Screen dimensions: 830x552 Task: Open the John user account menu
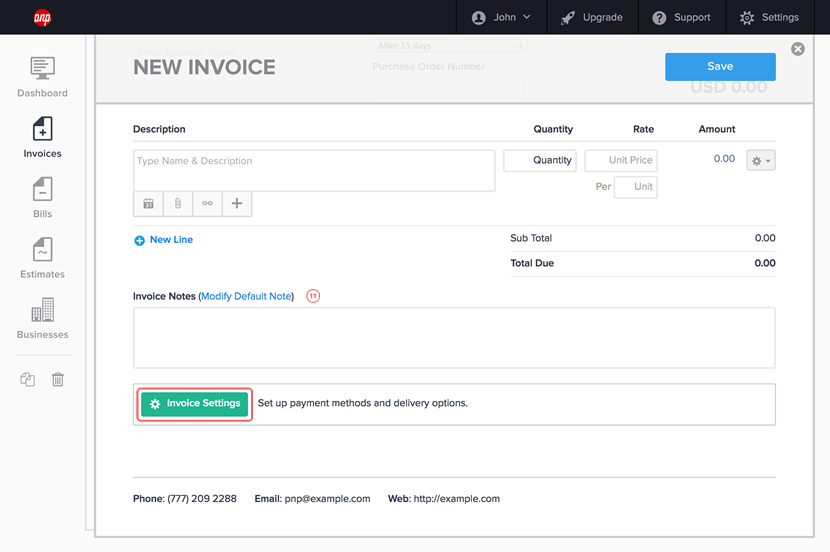(x=501, y=17)
